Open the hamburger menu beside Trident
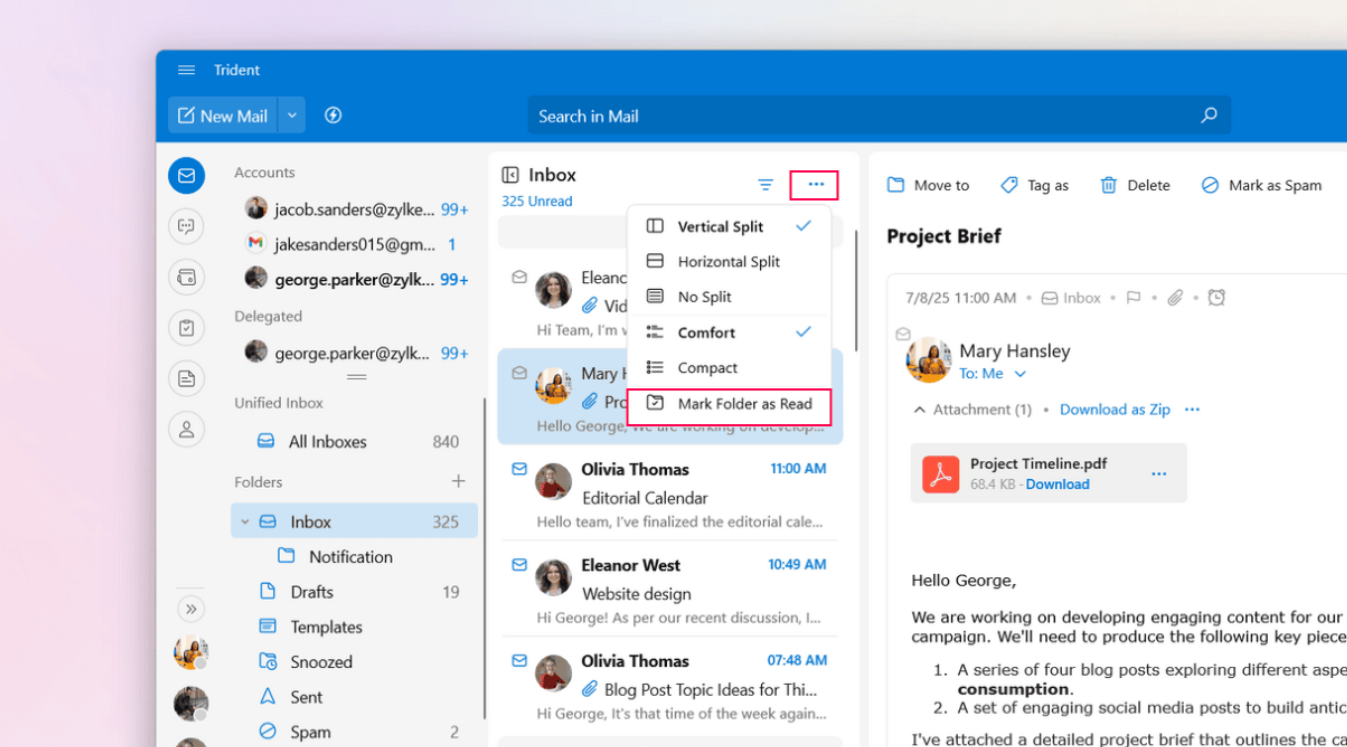This screenshot has height=747, width=1347. (x=186, y=70)
